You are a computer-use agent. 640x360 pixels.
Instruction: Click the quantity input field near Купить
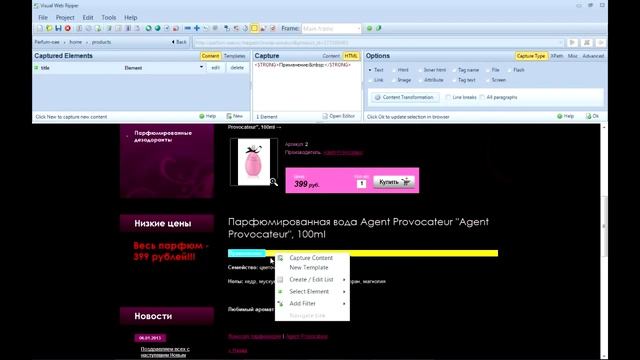[362, 184]
